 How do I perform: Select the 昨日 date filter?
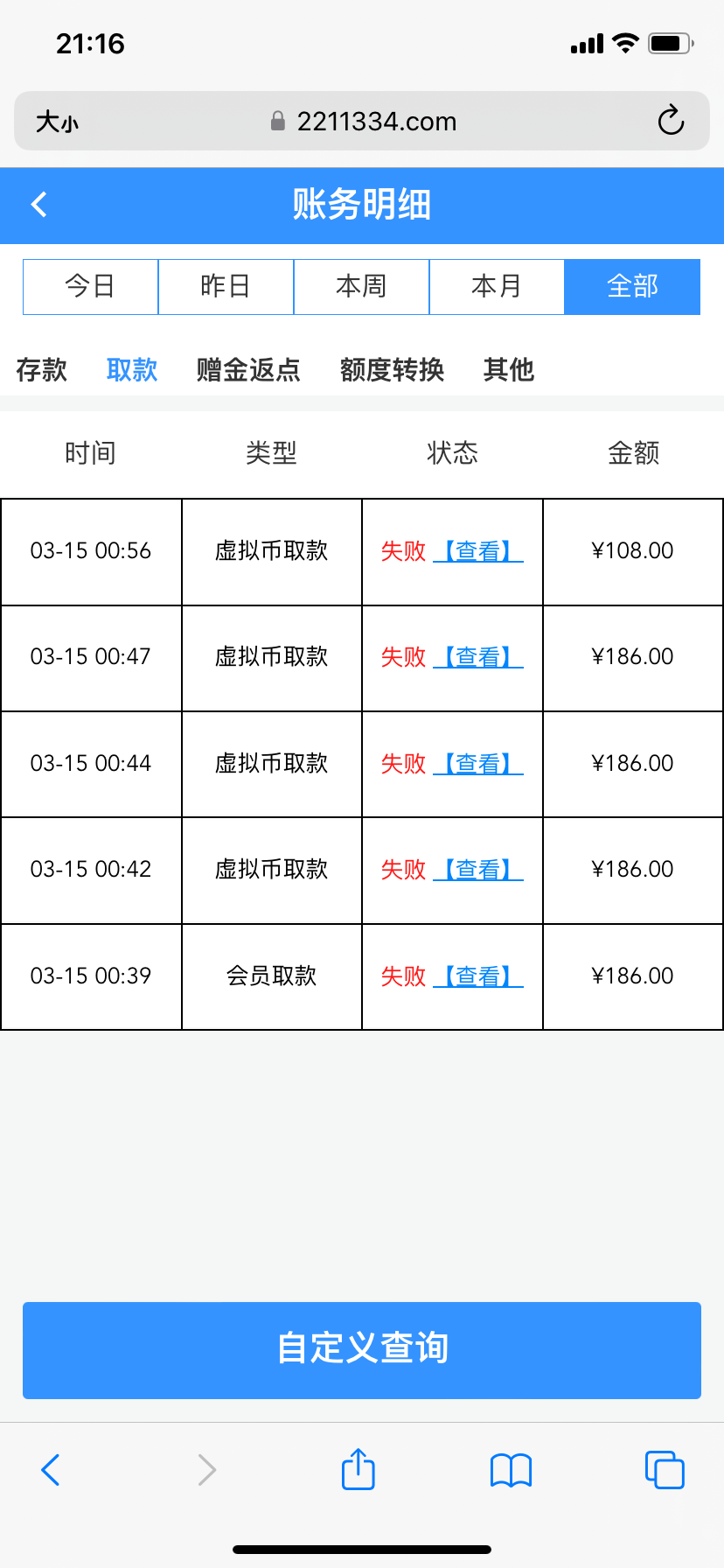[226, 286]
